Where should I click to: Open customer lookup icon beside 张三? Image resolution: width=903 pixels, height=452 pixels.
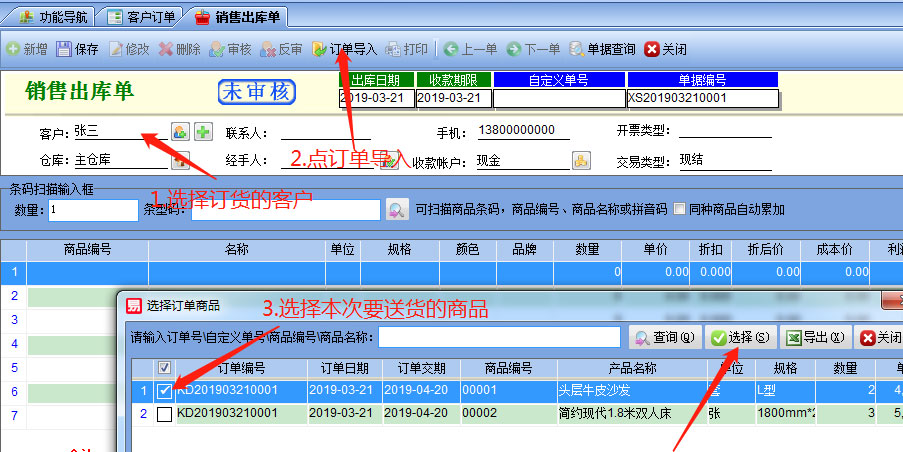pyautogui.click(x=180, y=132)
